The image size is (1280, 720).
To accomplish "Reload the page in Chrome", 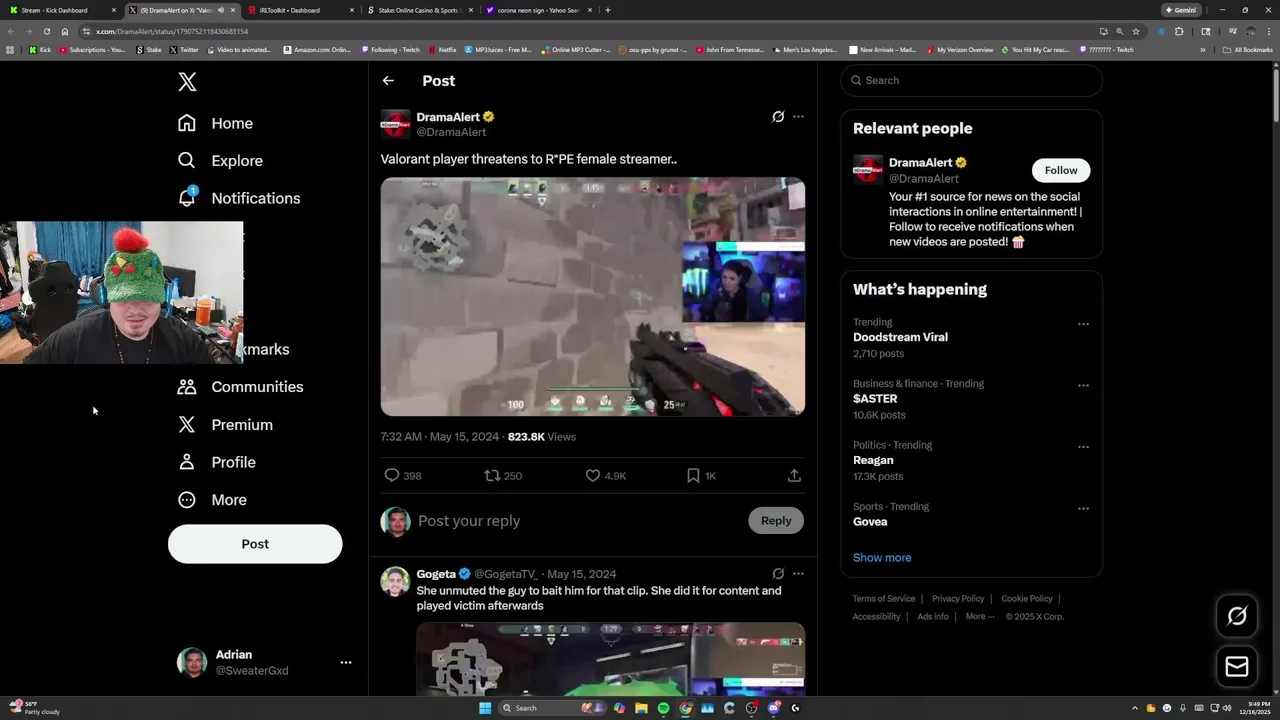I will (x=46, y=31).
